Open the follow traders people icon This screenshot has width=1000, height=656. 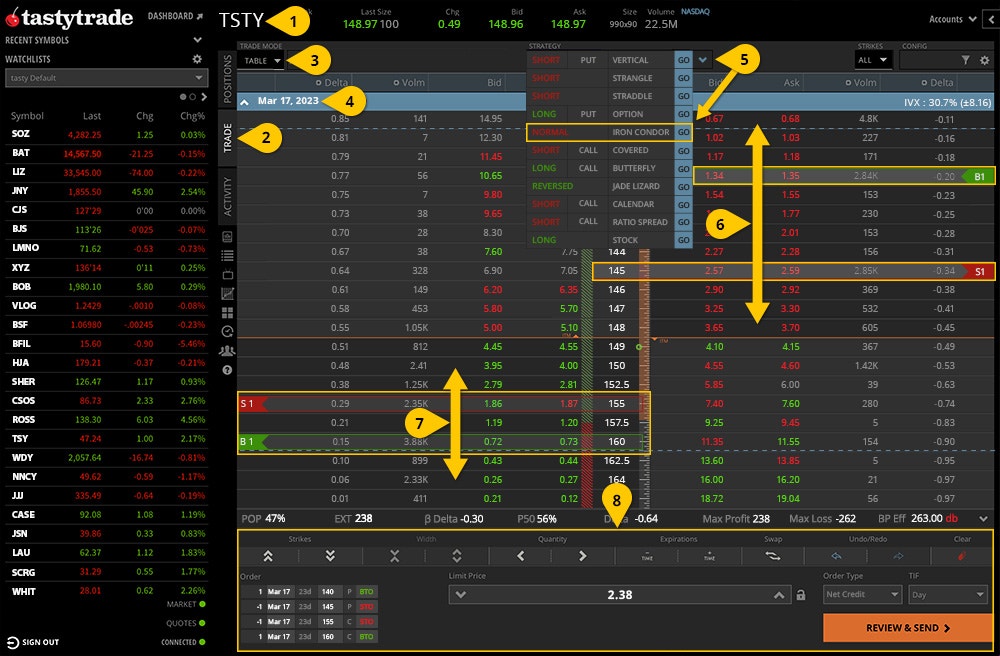point(227,351)
